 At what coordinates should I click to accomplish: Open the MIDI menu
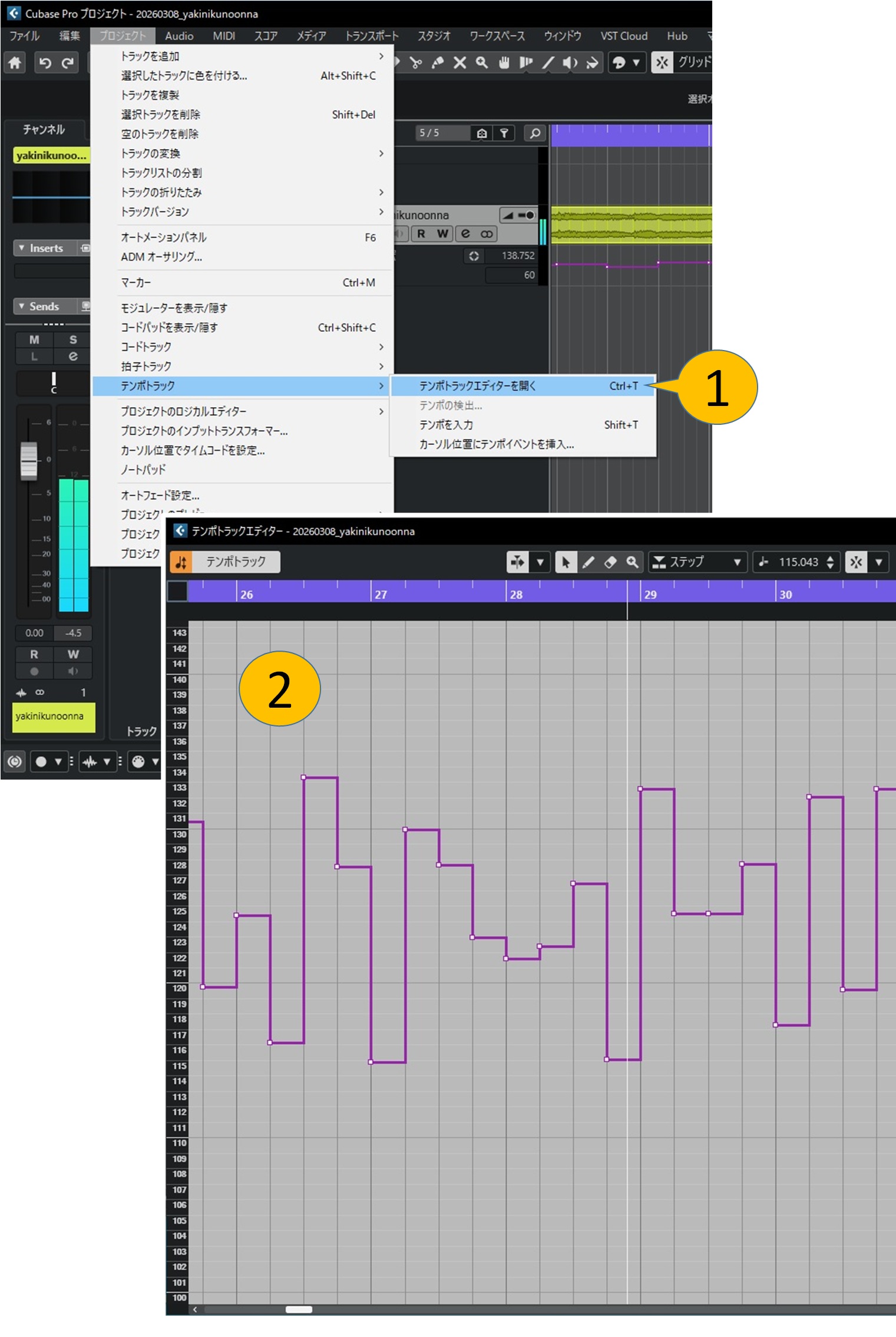(x=224, y=36)
